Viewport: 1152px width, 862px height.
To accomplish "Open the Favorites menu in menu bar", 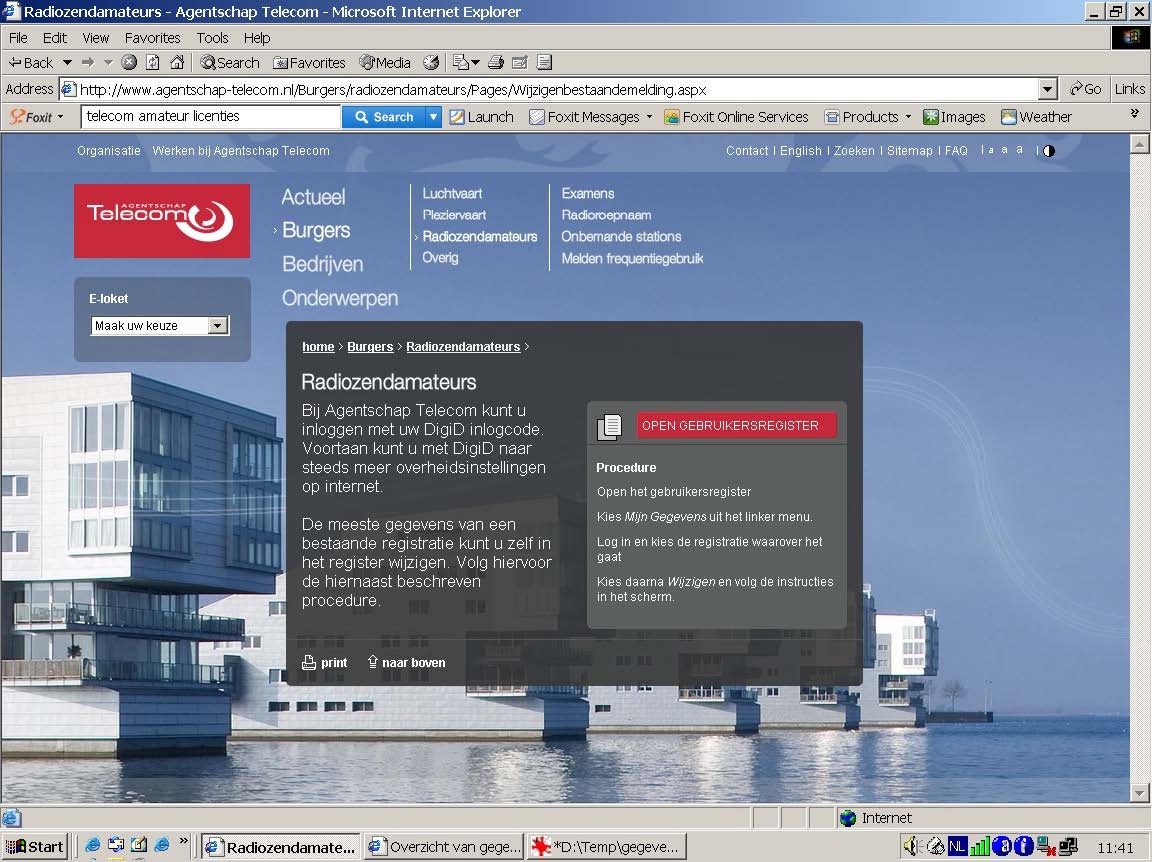I will tap(152, 38).
